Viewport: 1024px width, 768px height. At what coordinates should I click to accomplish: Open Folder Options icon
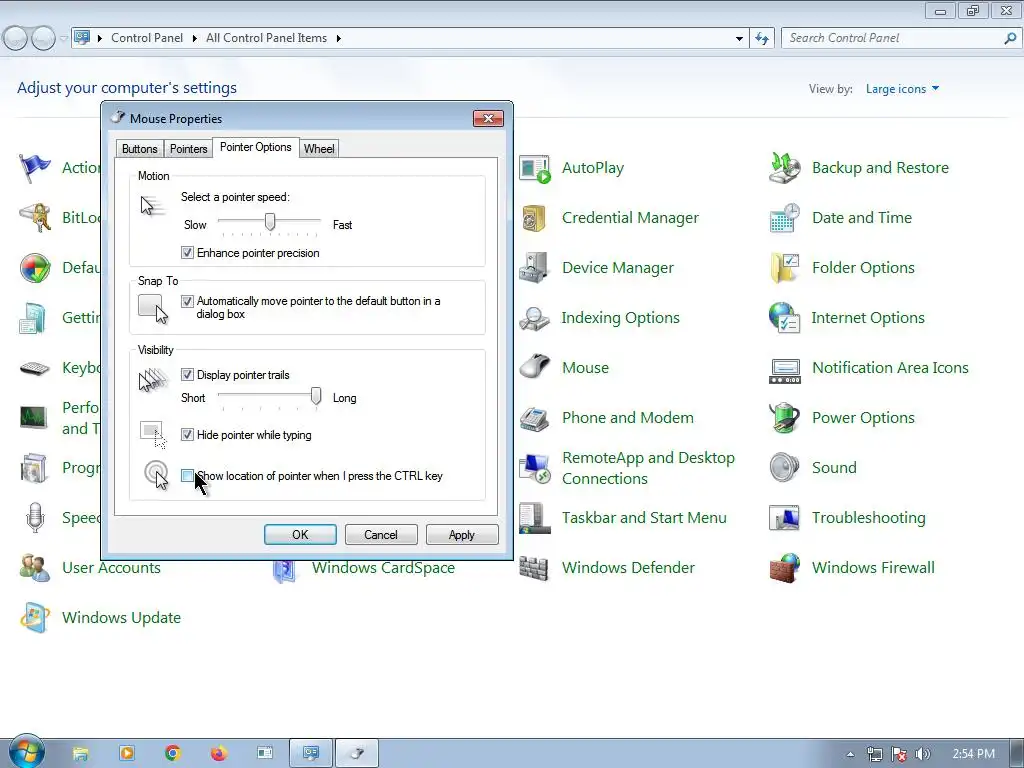tap(784, 268)
